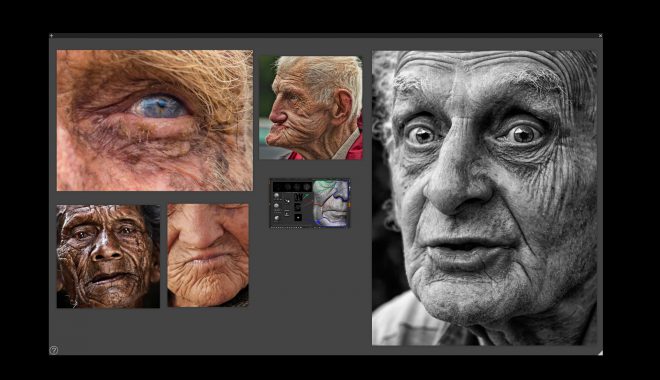Select the blue eye close-up reference image
660x380 pixels.
pos(155,120)
